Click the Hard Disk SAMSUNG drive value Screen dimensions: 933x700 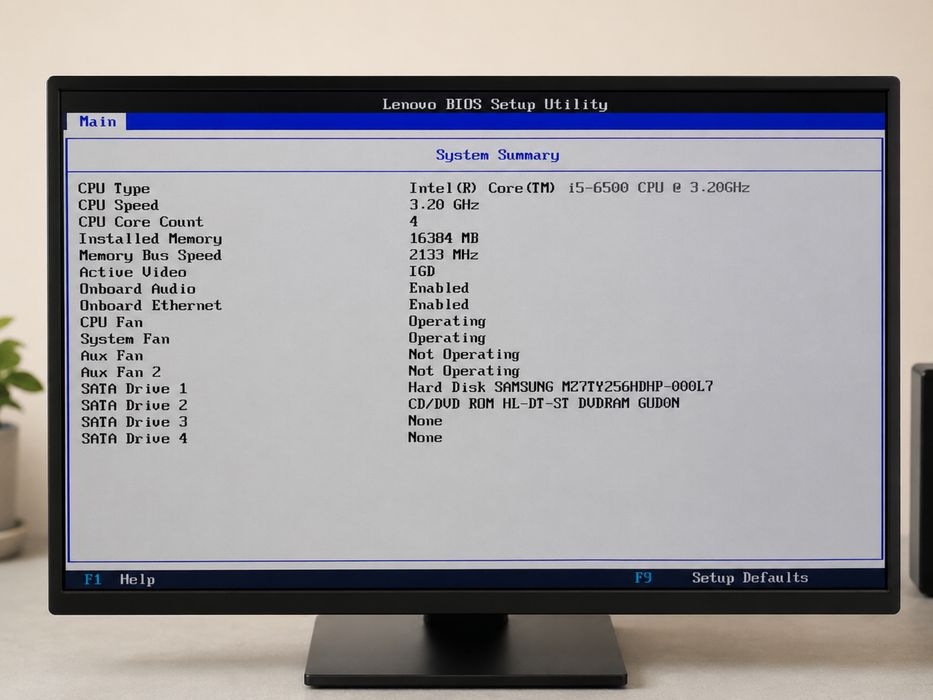pos(561,387)
